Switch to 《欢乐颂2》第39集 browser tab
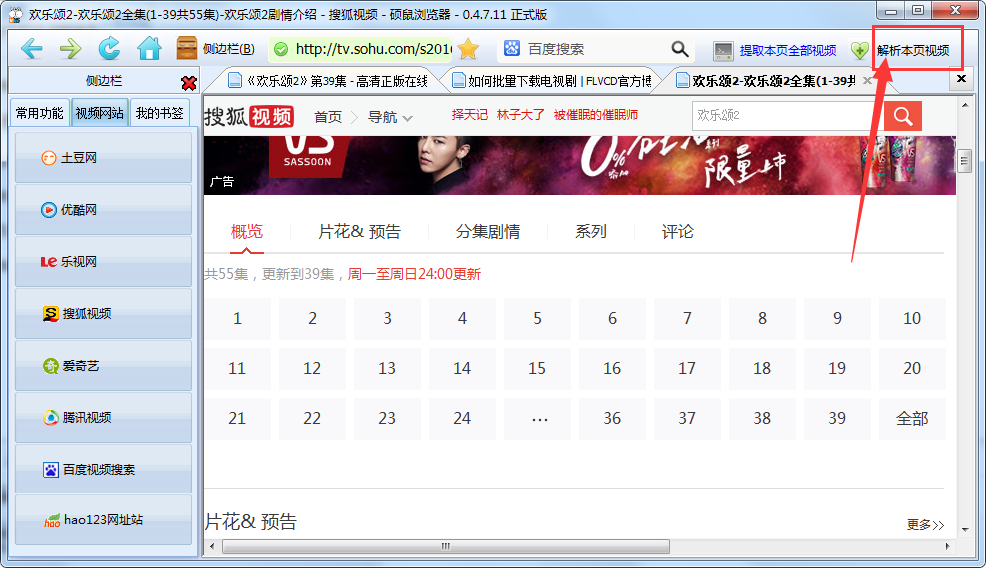Viewport: 986px width, 568px height. (327, 81)
